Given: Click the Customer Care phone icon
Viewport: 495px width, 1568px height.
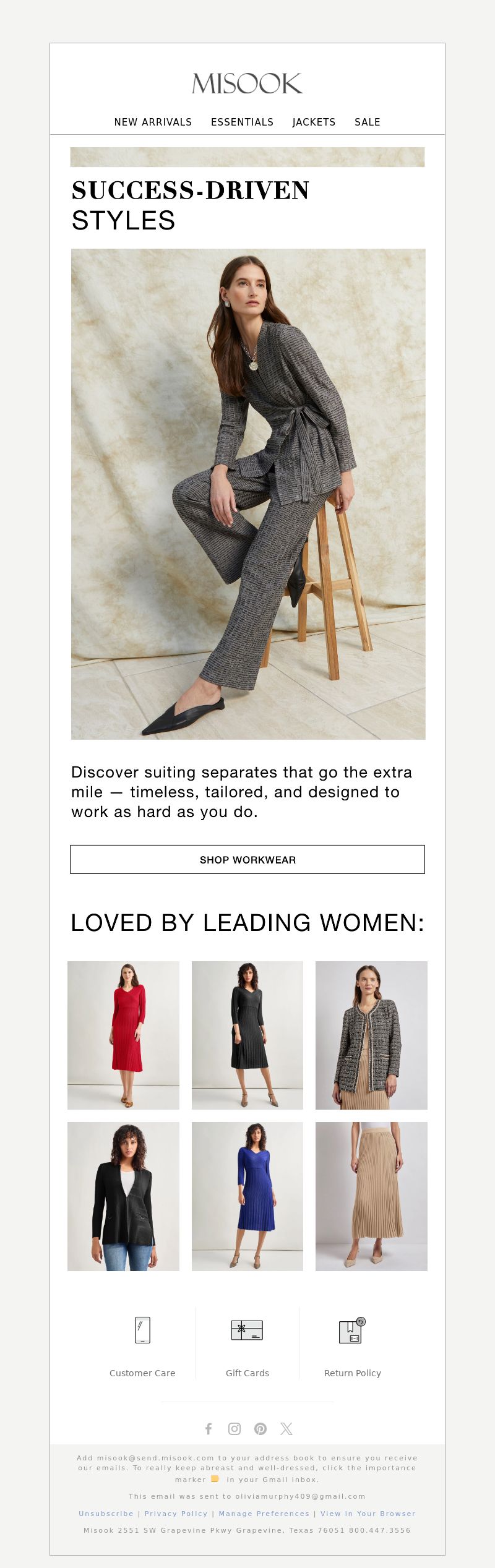Looking at the screenshot, I should click(142, 1329).
